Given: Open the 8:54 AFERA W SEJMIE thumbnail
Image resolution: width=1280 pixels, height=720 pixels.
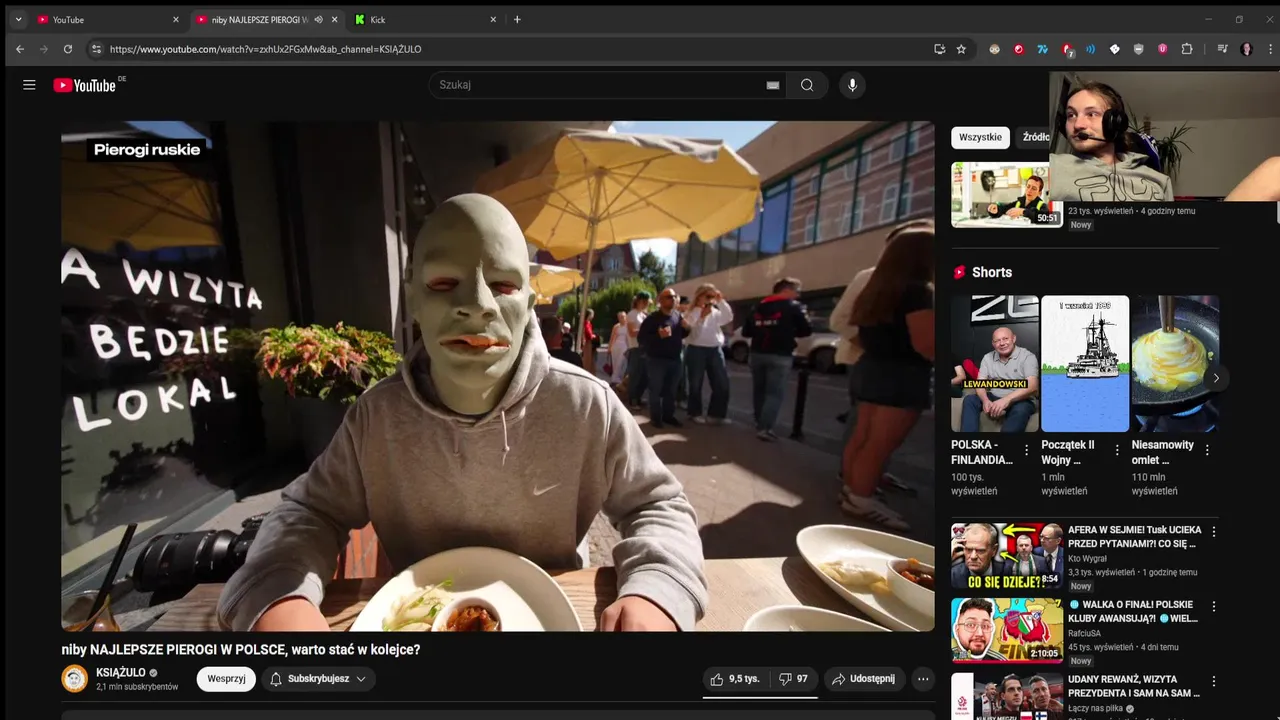Looking at the screenshot, I should click(x=1006, y=555).
